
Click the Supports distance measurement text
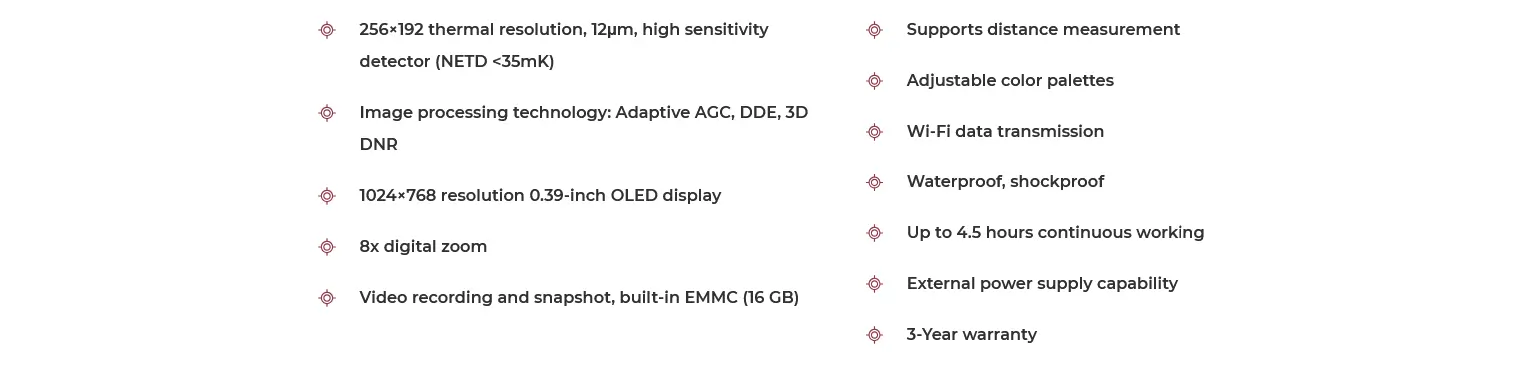point(1043,30)
